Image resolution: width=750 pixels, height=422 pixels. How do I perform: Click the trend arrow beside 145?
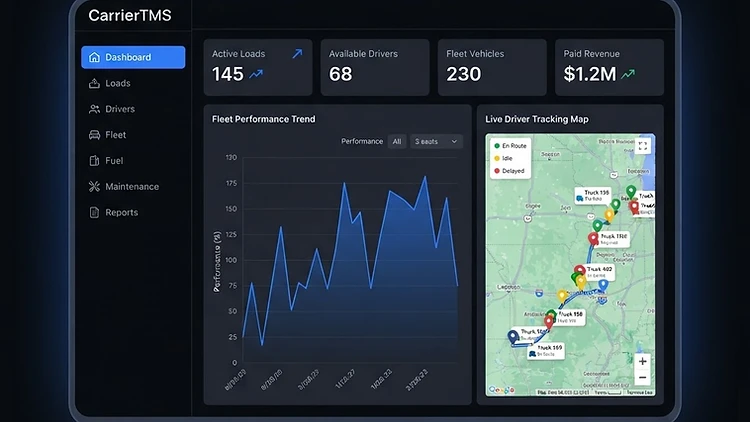coord(256,74)
